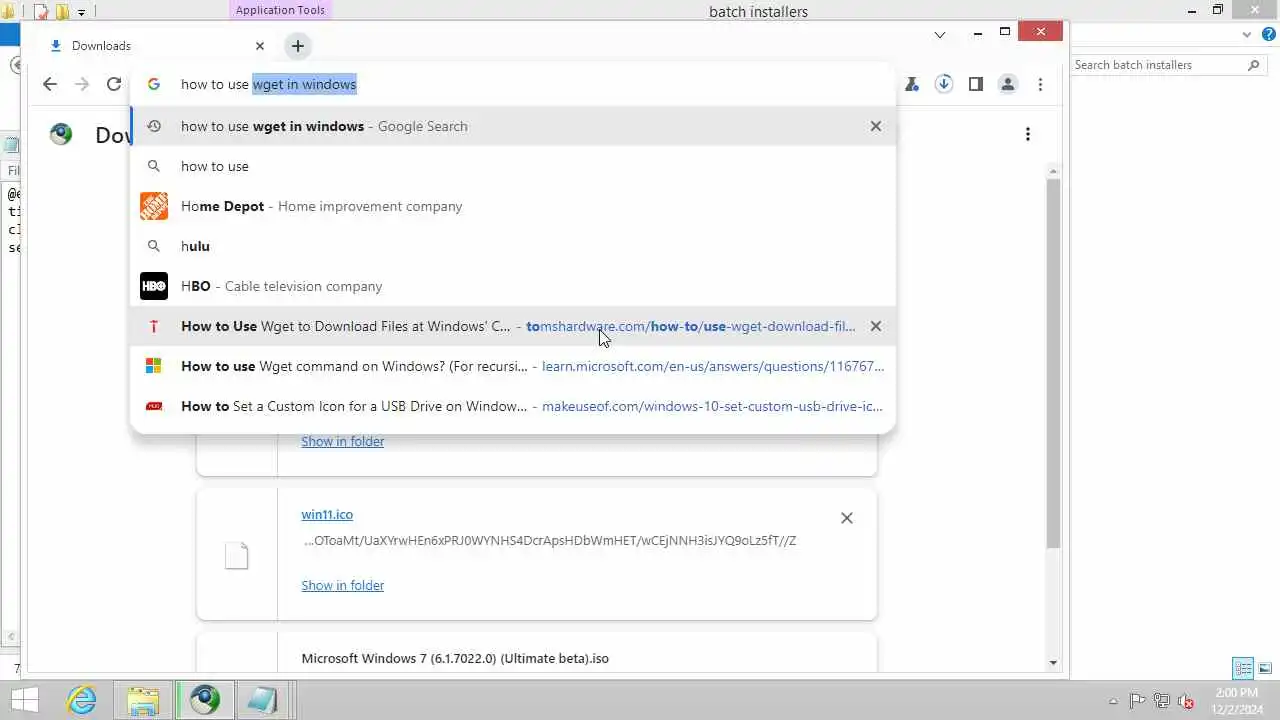This screenshot has width=1280, height=720.
Task: Click the Home Depot logo icon
Action: click(154, 206)
